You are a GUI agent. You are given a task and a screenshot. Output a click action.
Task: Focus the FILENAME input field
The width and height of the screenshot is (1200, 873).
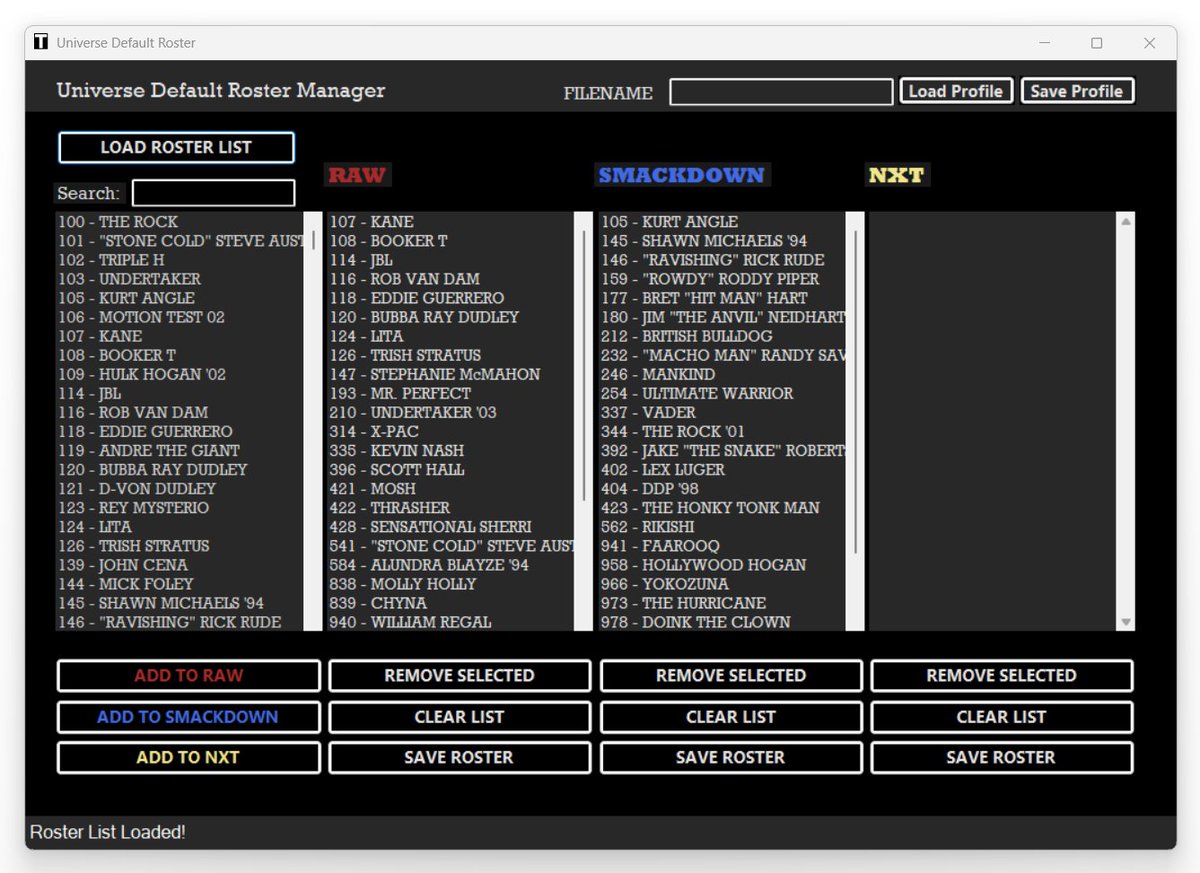pyautogui.click(x=781, y=92)
